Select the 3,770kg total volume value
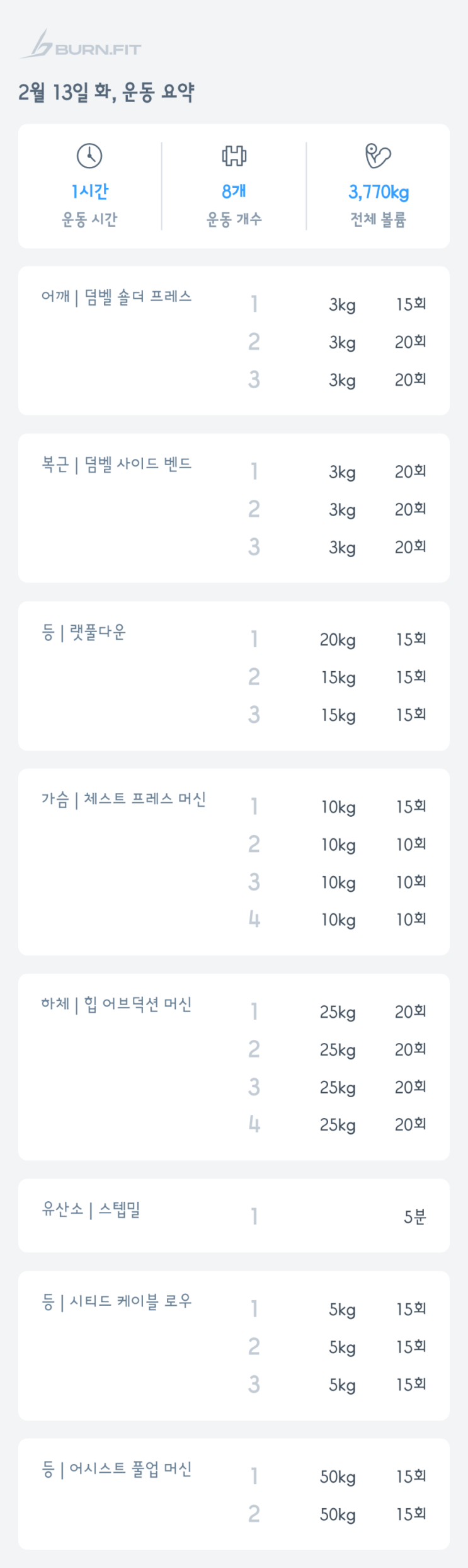Viewport: 468px width, 1568px height. pos(379,192)
